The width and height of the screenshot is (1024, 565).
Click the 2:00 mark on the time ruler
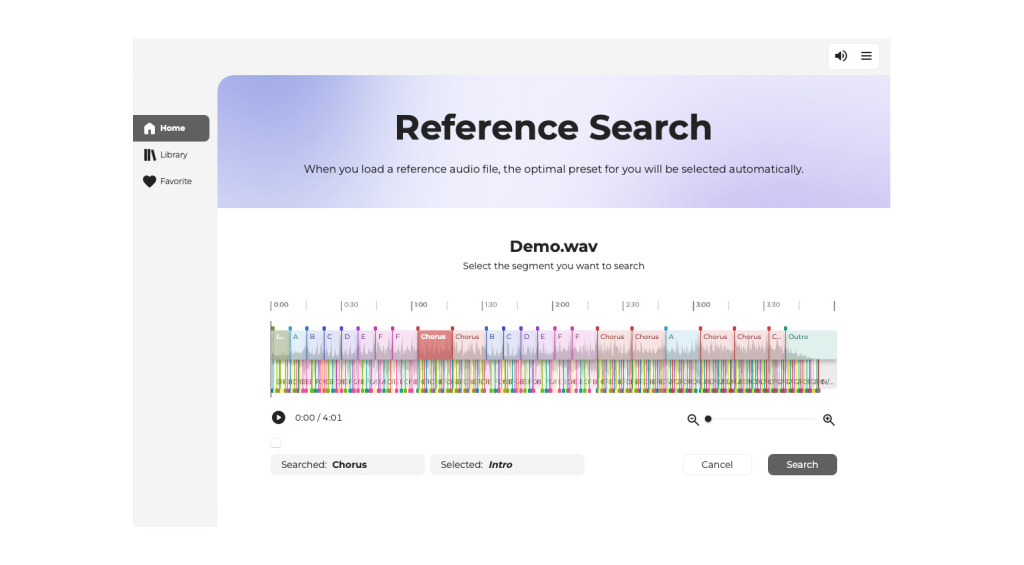[561, 305]
